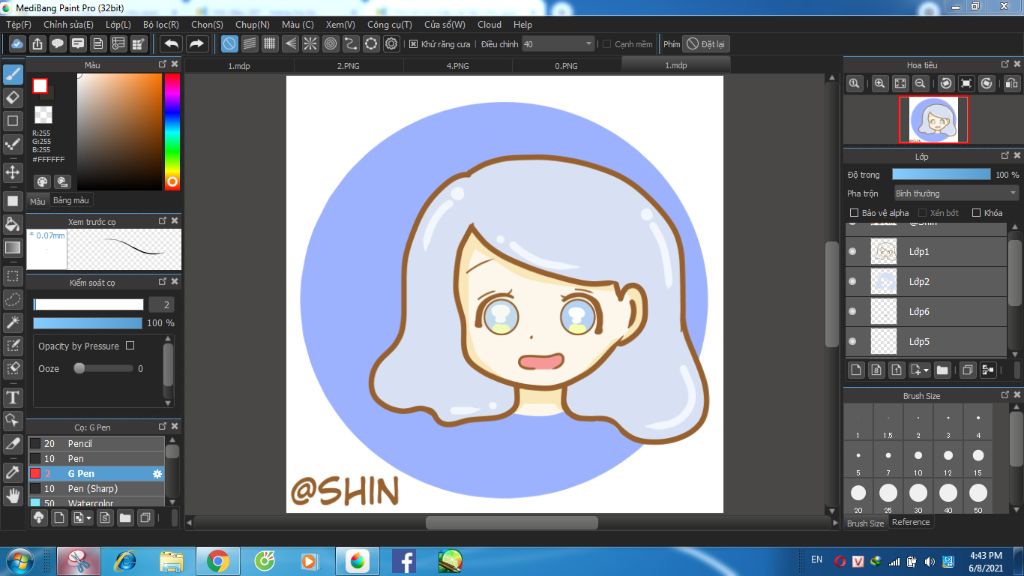
Task: Open the Pha trộn blend mode dropdown
Action: point(955,193)
